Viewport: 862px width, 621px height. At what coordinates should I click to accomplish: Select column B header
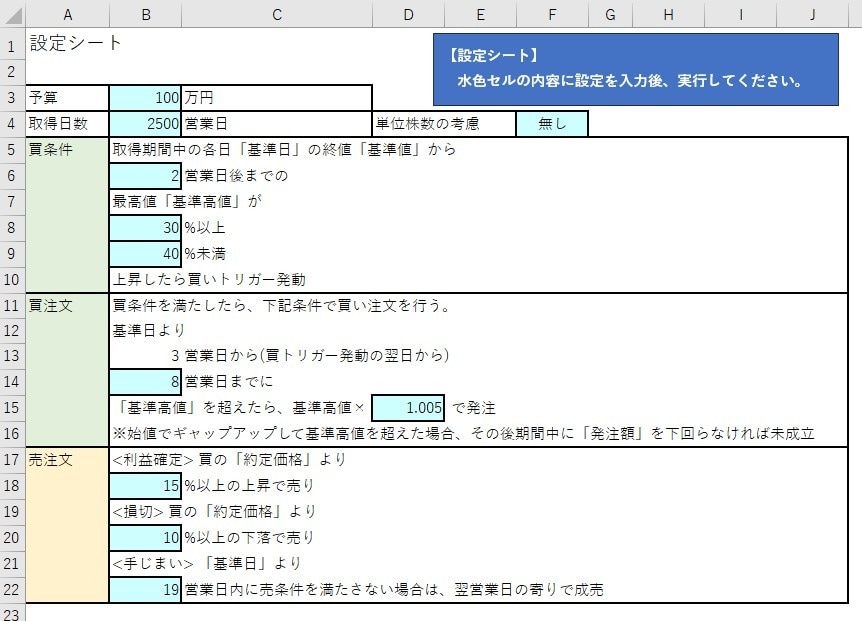coord(146,14)
